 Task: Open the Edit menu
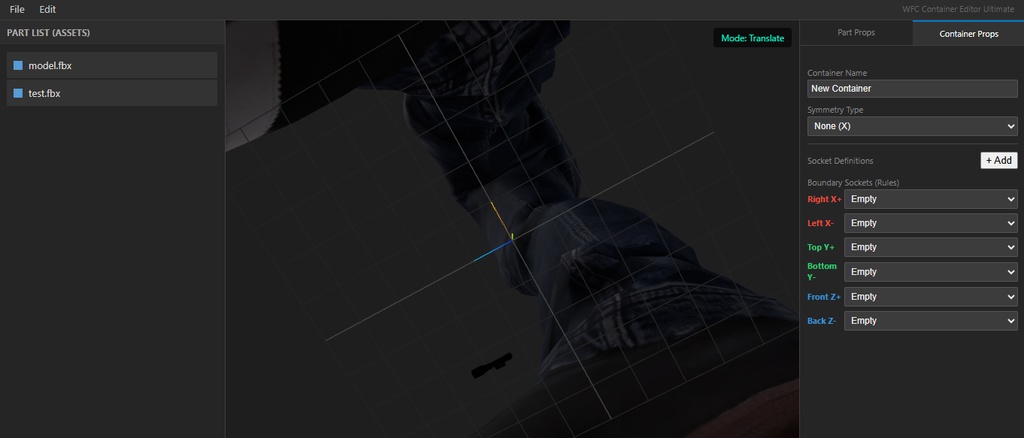[x=48, y=10]
